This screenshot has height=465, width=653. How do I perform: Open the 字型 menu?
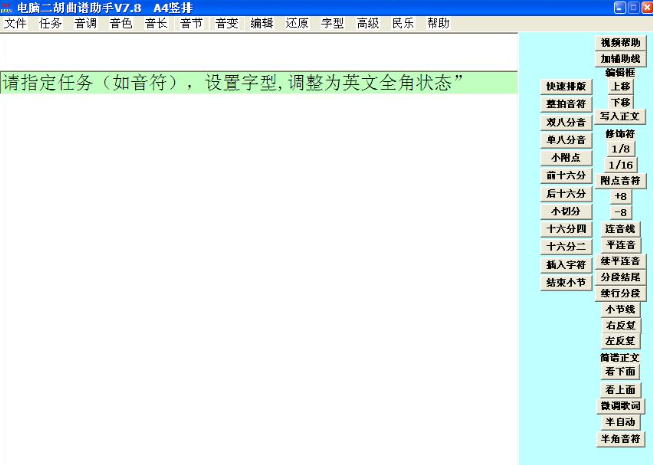point(332,23)
